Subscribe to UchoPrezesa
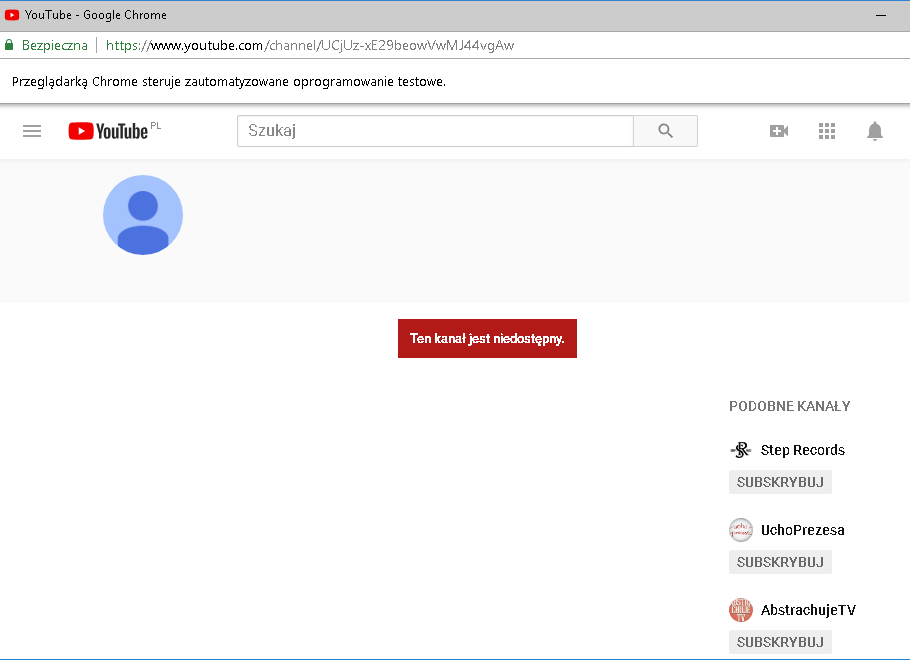Image resolution: width=910 pixels, height=660 pixels. [780, 562]
